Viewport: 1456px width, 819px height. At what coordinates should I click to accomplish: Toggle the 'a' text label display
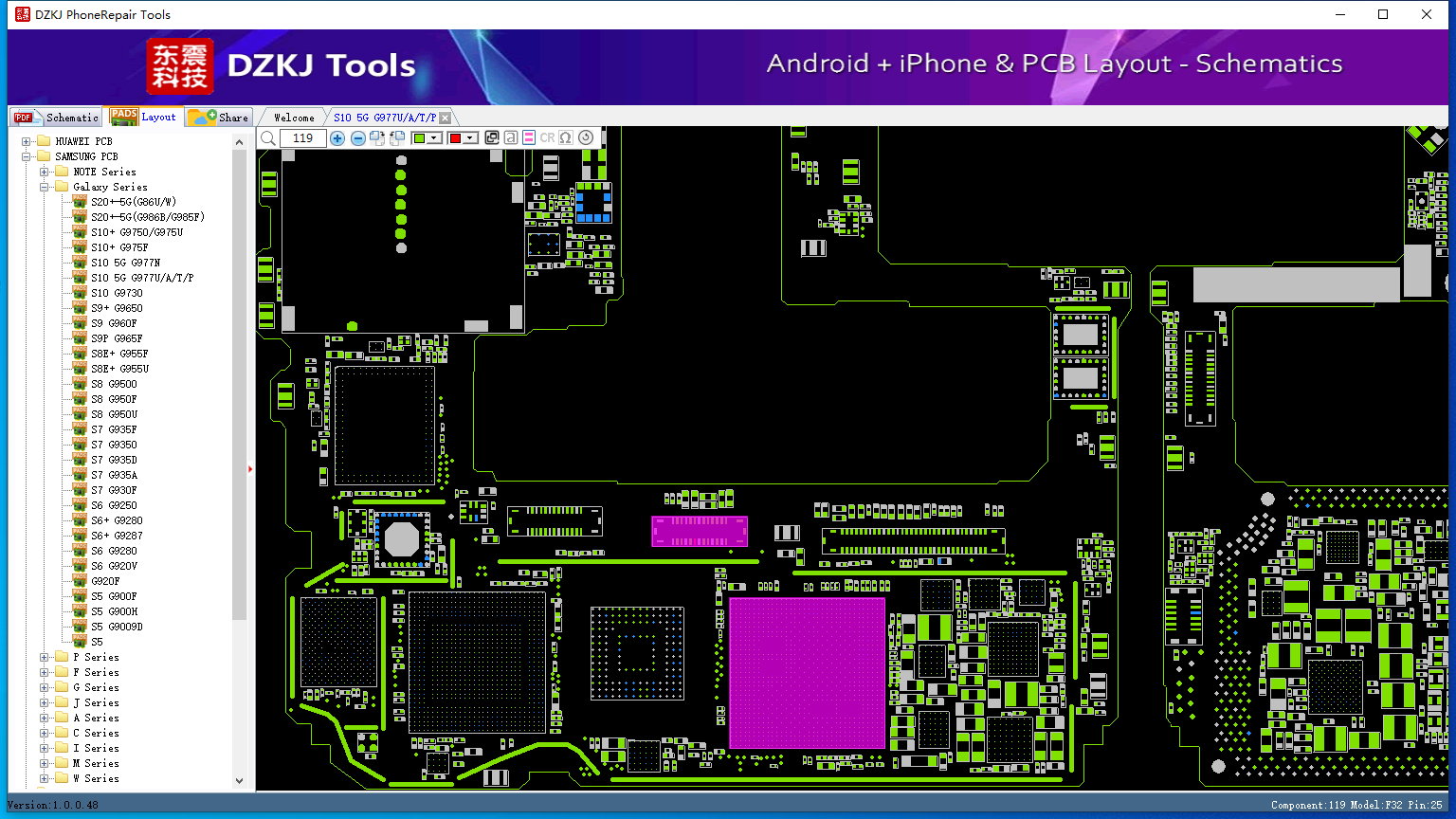point(511,138)
